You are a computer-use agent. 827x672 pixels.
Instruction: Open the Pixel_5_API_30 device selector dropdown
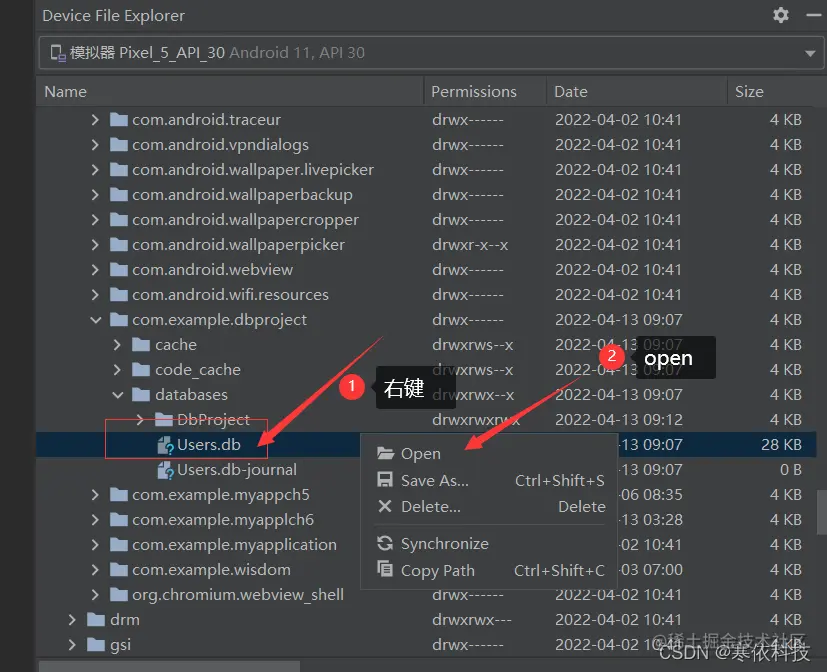[810, 53]
